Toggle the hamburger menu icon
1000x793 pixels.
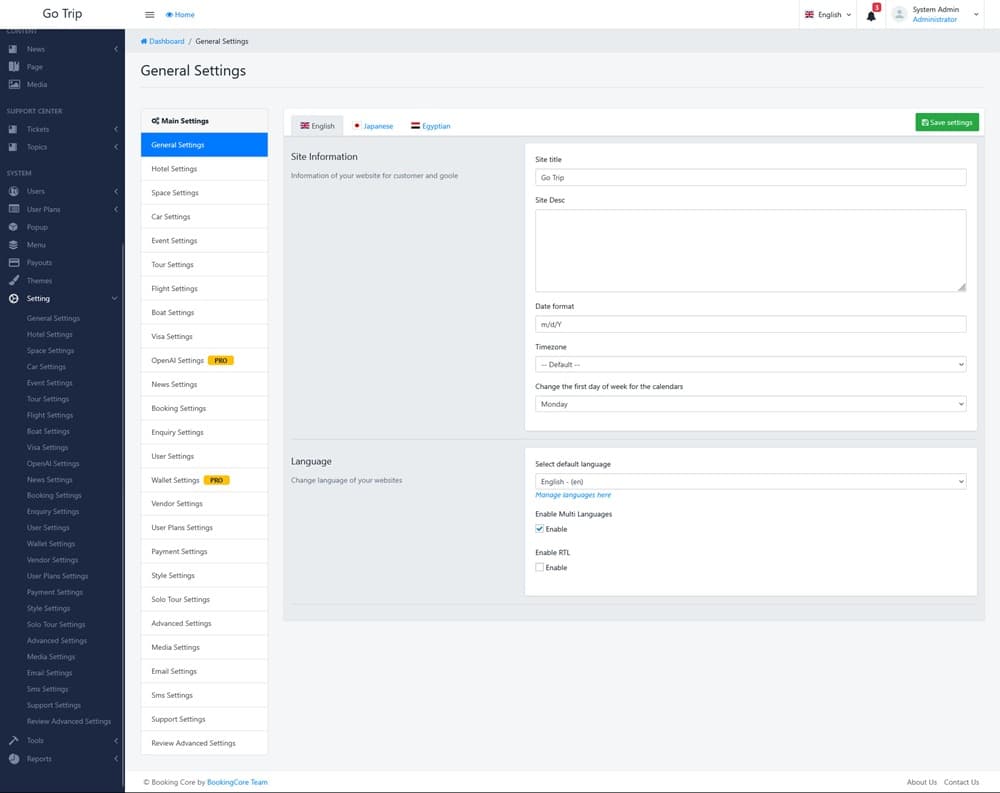(150, 15)
